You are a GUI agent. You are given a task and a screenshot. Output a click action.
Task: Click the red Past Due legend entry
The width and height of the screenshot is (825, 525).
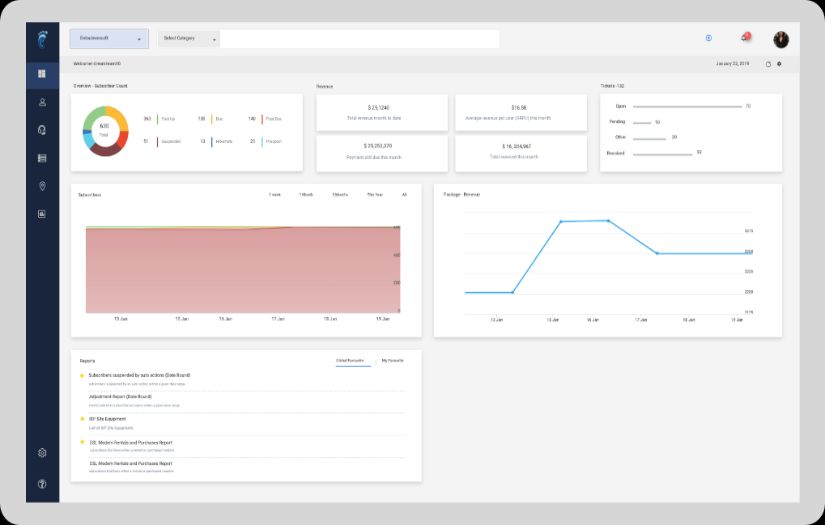(265, 119)
